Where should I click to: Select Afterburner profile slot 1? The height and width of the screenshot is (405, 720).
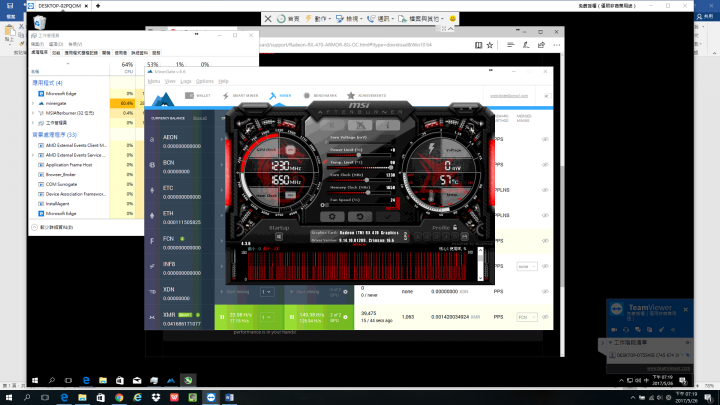(418, 236)
